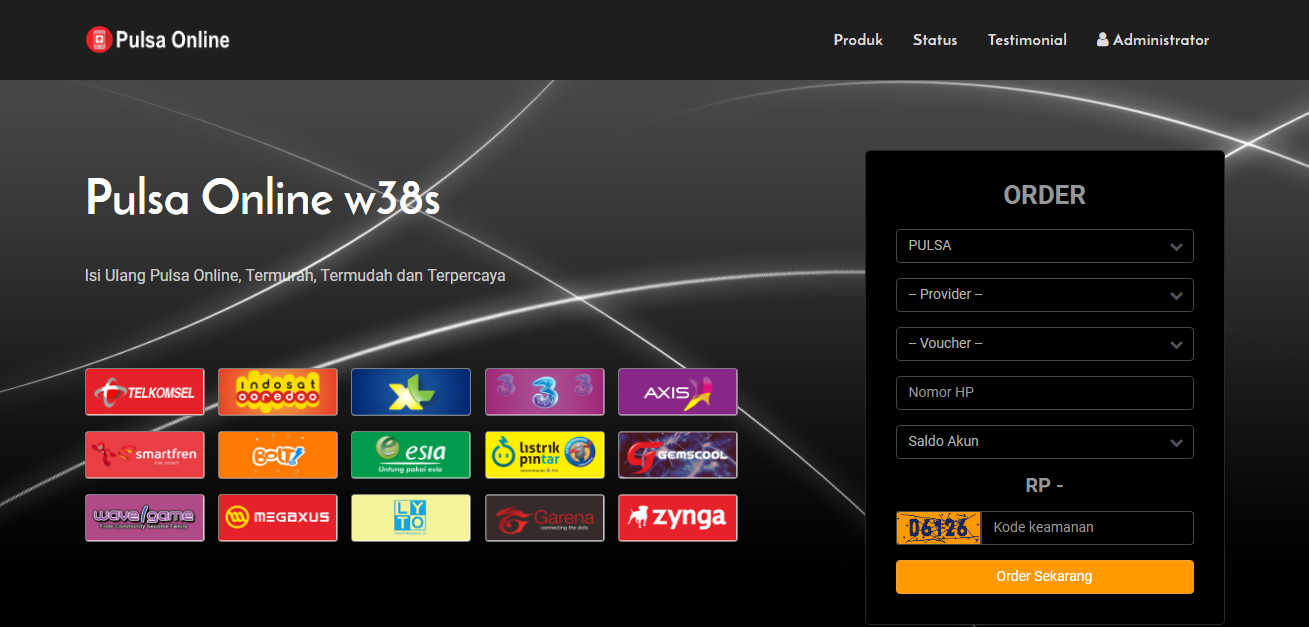
Task: Go to the Status page
Action: [935, 40]
